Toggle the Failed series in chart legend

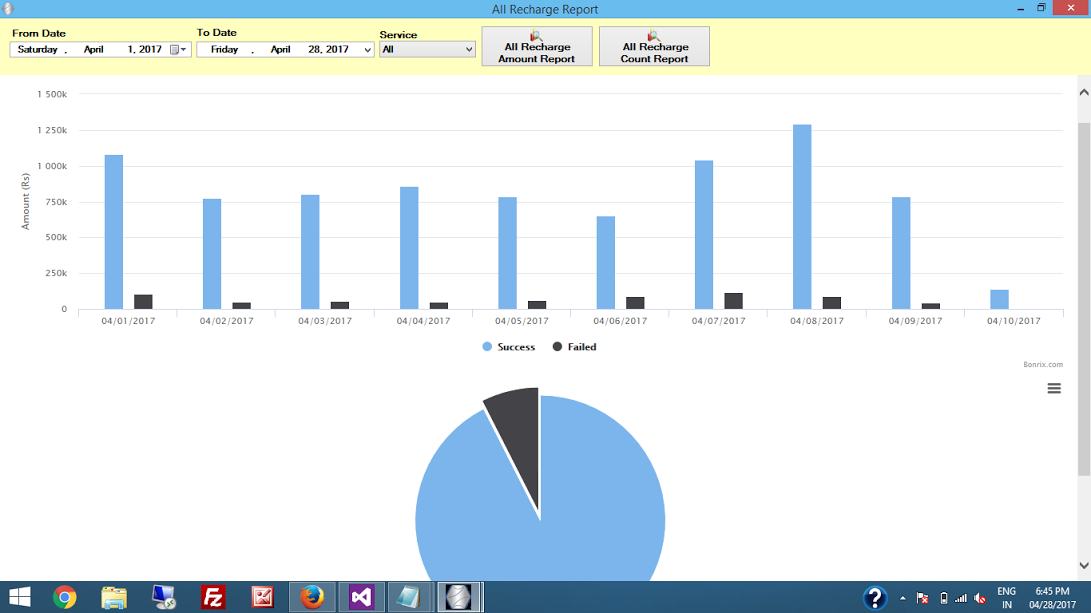coord(574,347)
